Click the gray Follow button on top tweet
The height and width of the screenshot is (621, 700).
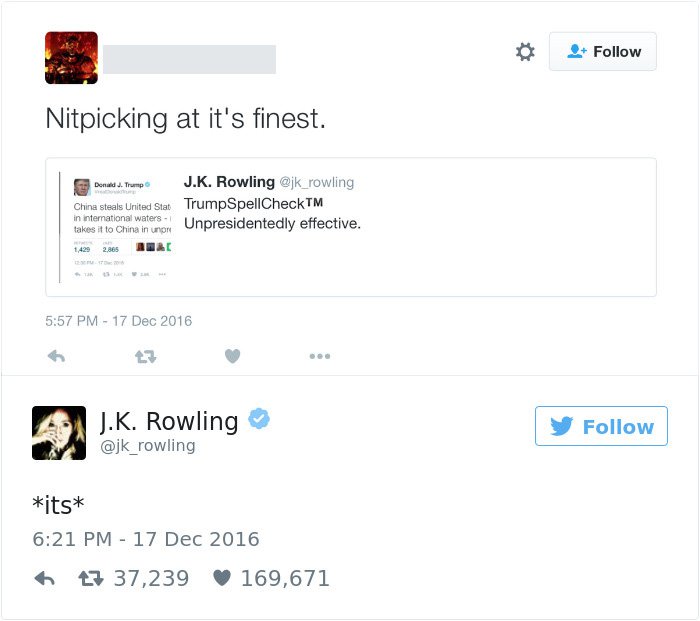pyautogui.click(x=602, y=52)
